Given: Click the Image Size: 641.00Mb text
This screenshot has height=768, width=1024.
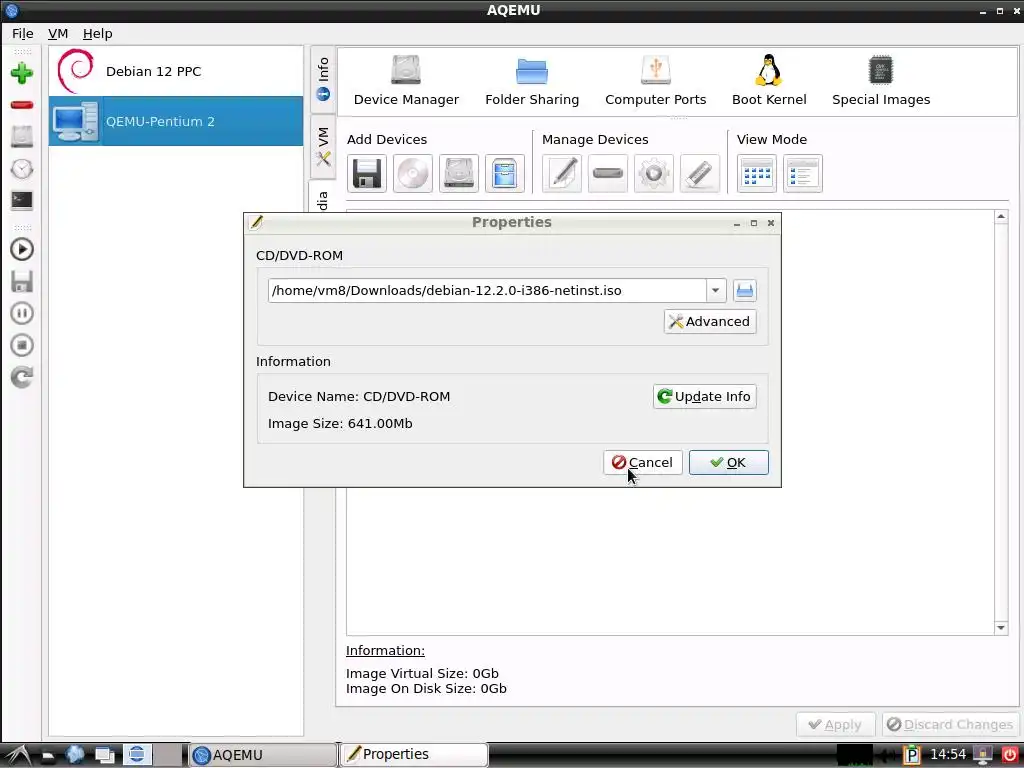Looking at the screenshot, I should tap(340, 424).
